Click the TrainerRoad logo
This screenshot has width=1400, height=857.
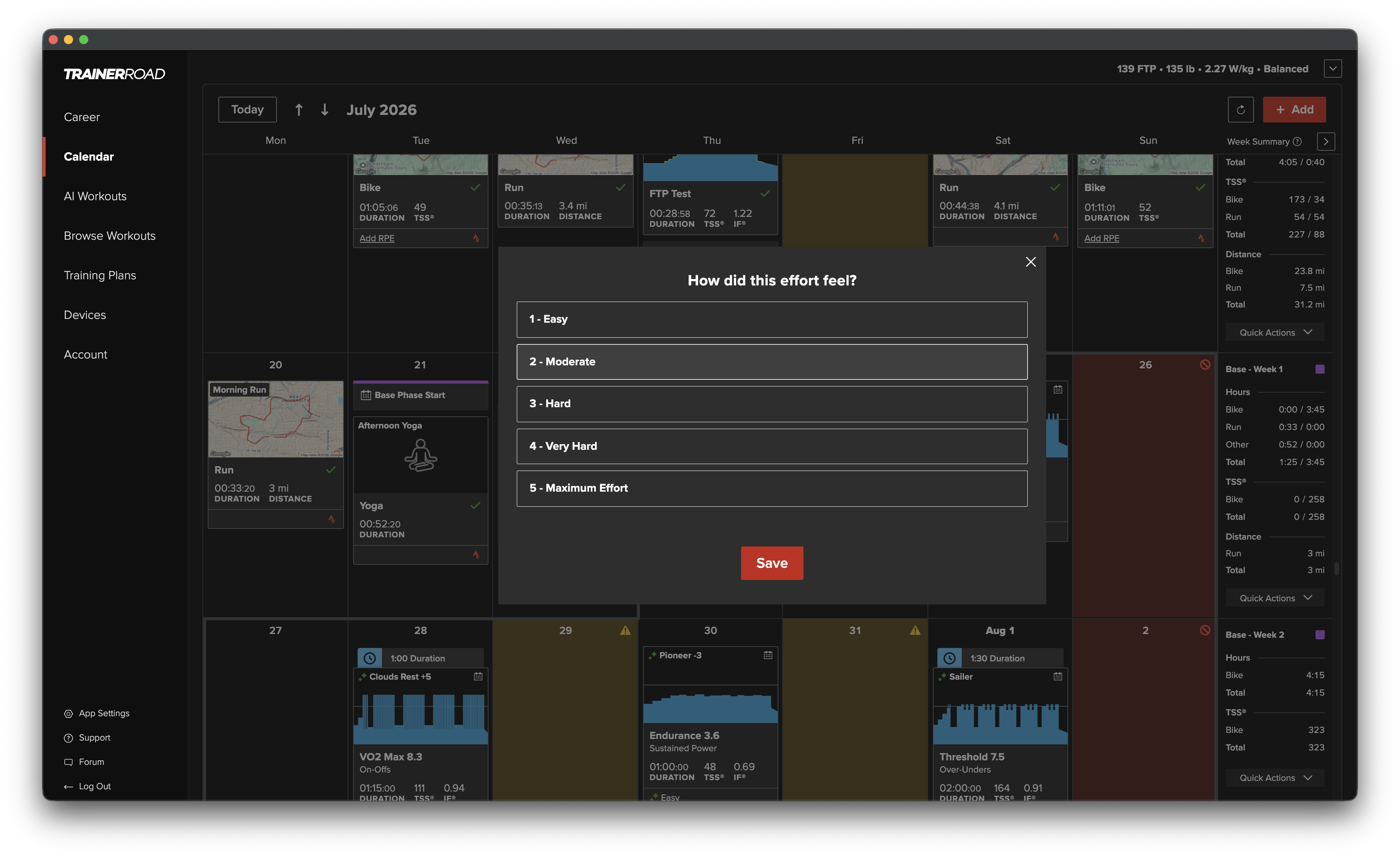pos(114,74)
